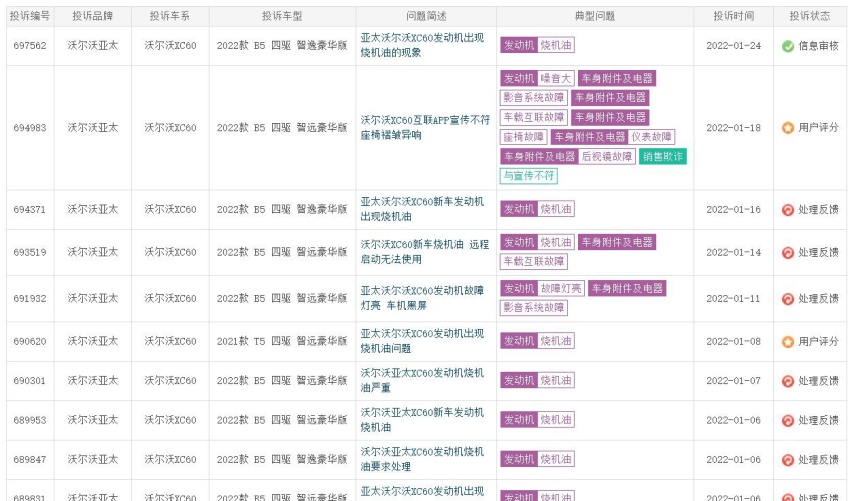The image size is (852, 501).
Task: Click 处理反馈 status text in row 690301
Action: tap(818, 381)
